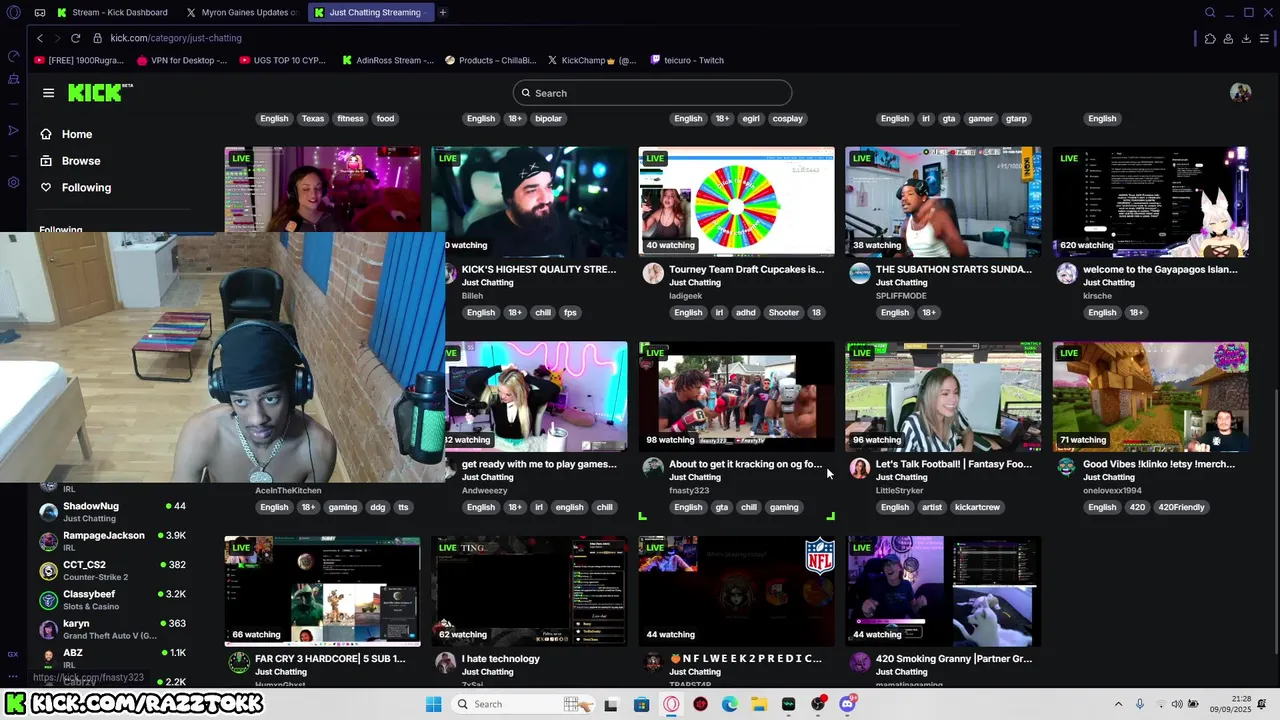Viewport: 1280px width, 720px height.
Task: Open browser profile account icon
Action: click(x=1228, y=38)
